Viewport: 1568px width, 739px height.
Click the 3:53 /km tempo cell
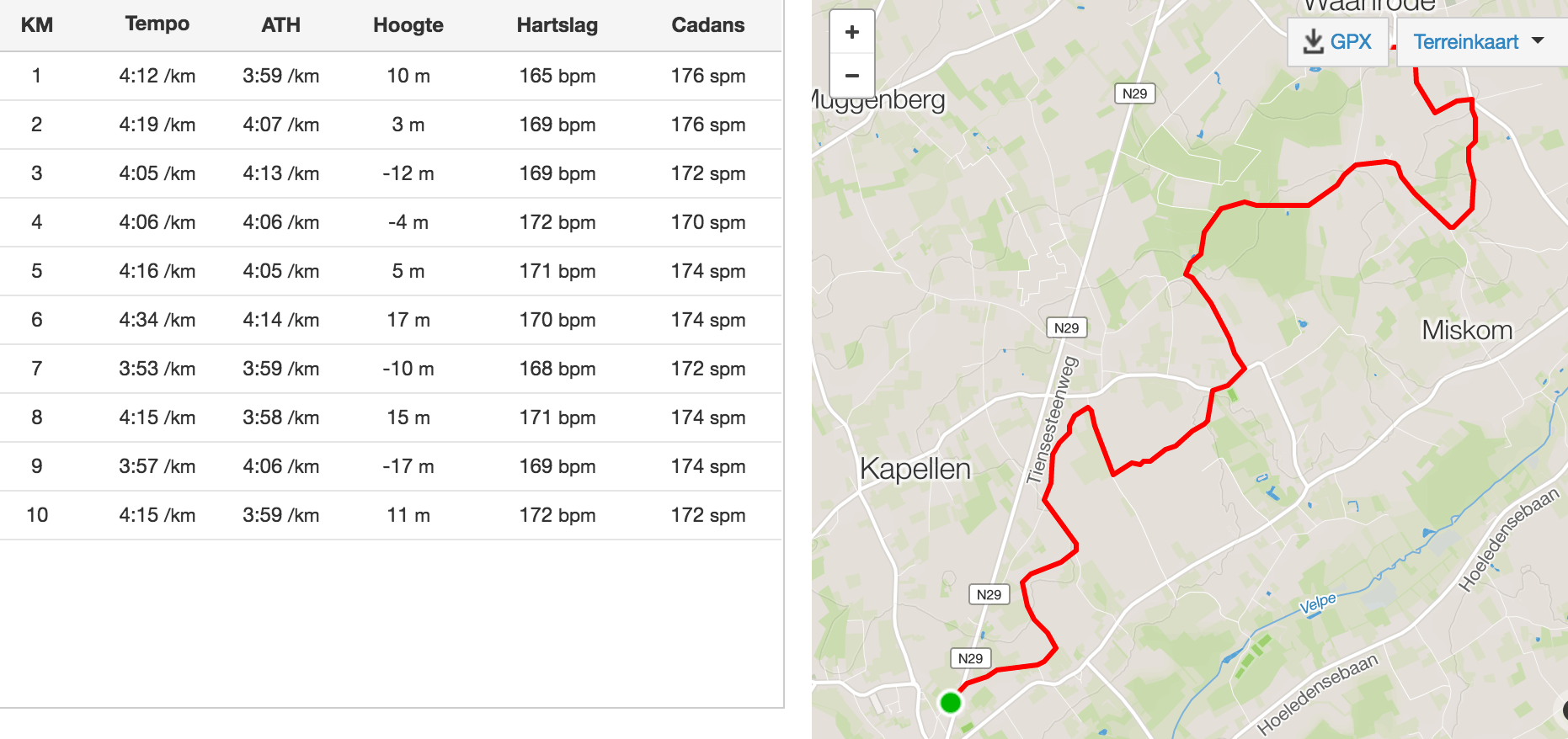tap(157, 369)
